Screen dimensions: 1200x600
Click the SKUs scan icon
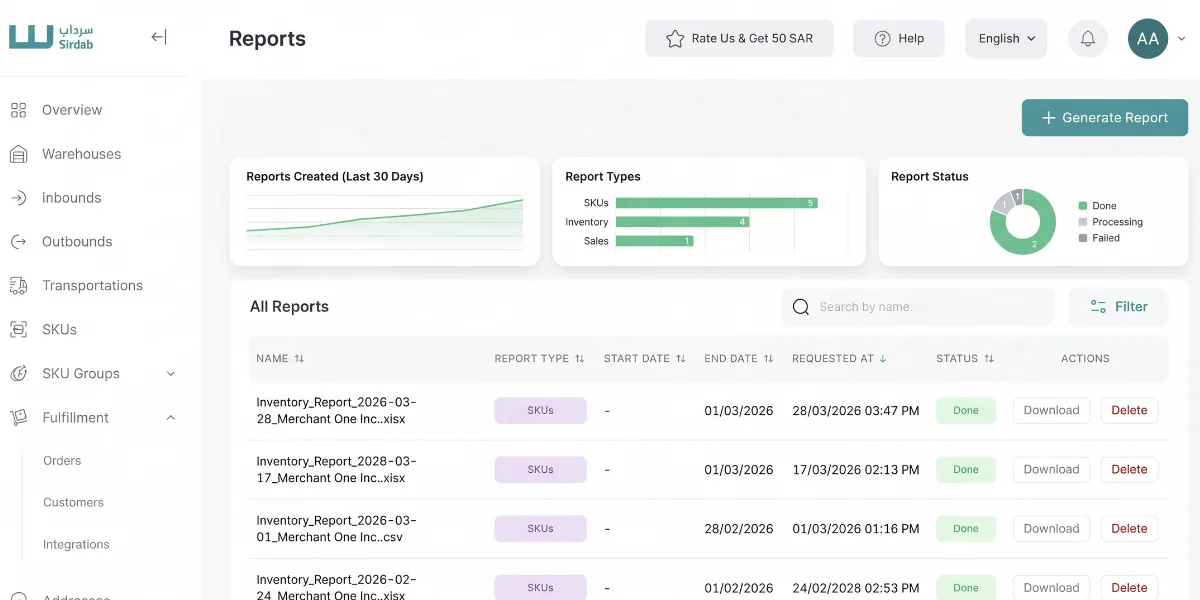(x=18, y=330)
